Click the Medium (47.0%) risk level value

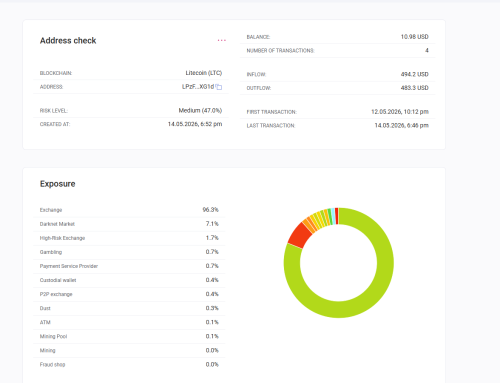200,110
